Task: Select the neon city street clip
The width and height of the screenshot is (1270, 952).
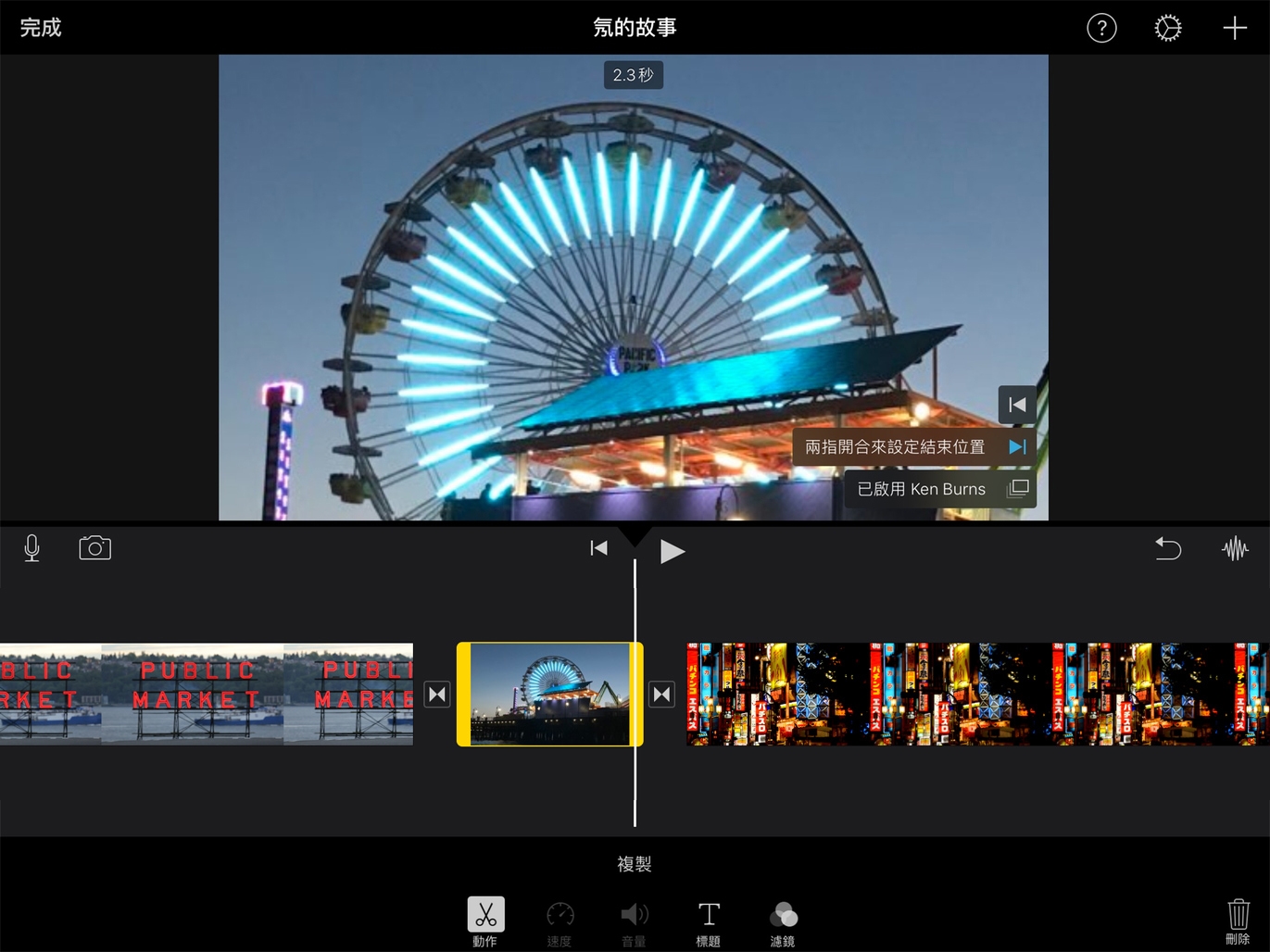Action: pos(973,694)
